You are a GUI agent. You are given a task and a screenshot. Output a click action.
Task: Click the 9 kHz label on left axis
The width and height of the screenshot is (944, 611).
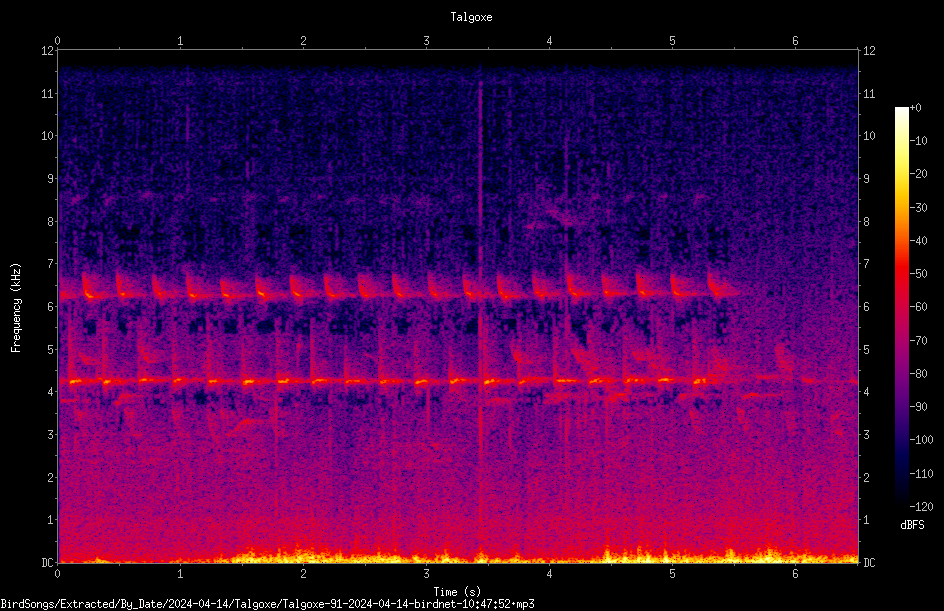[x=51, y=179]
